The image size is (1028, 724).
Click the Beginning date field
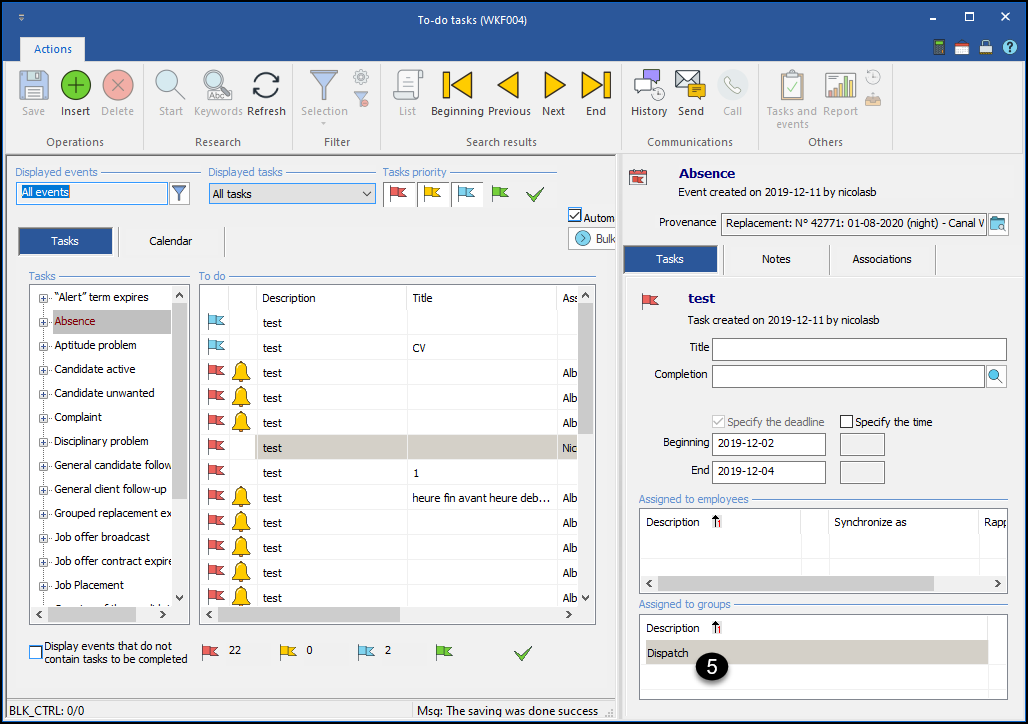coord(768,444)
